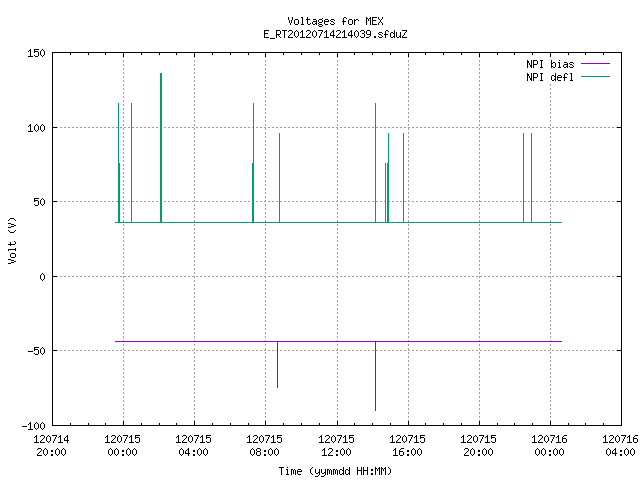Image resolution: width=640 pixels, height=480 pixels.
Task: Click the purple bias dip just after 08:00
Action: (278, 364)
